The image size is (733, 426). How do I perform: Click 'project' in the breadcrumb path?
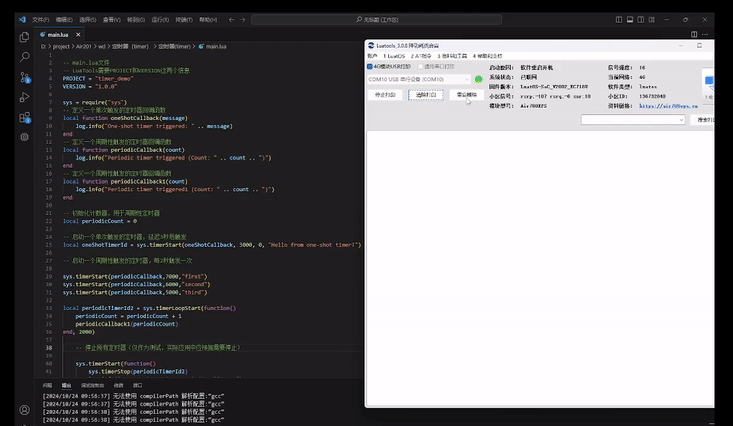[61, 46]
